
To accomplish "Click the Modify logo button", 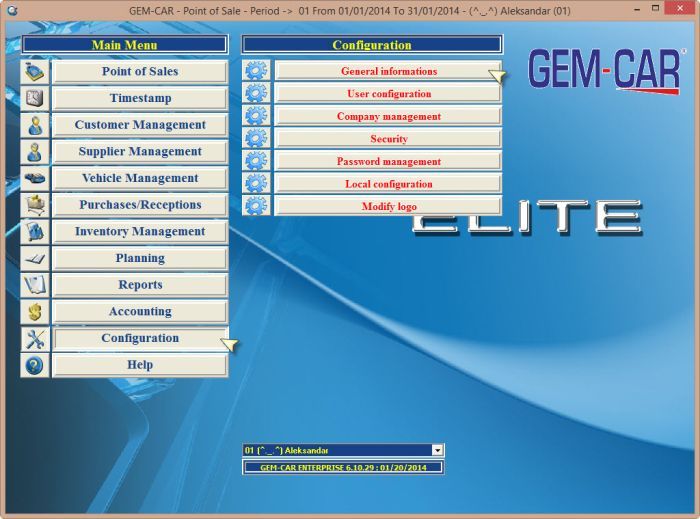I will pos(388,206).
